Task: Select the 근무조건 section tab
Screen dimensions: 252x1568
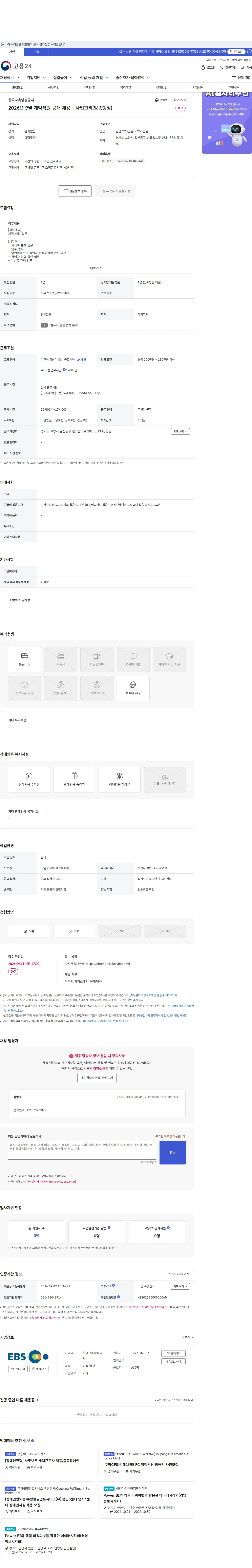Action: pos(54,88)
